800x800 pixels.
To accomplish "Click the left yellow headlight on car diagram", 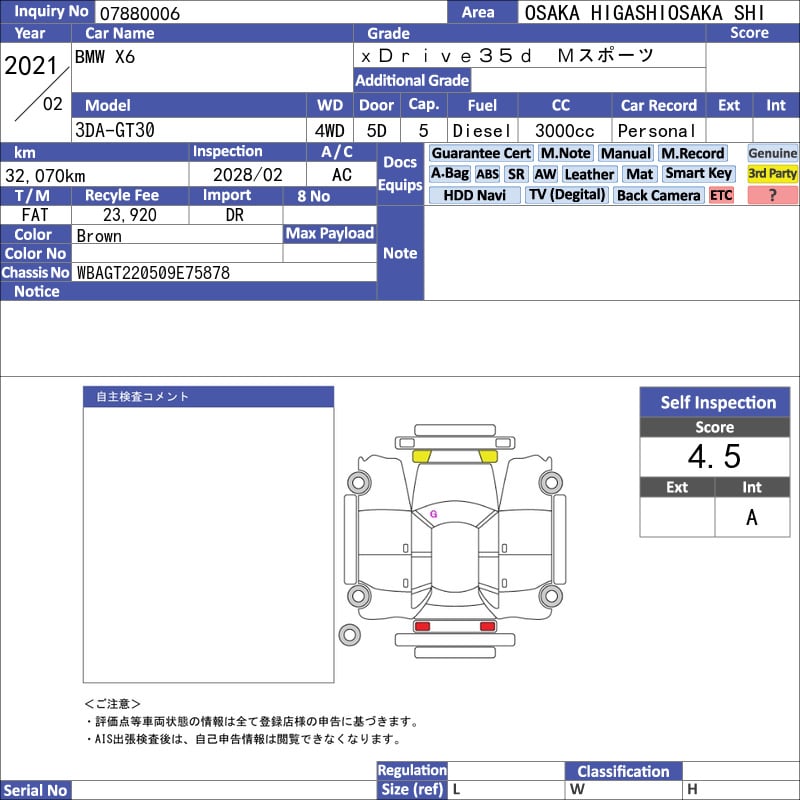I will (x=422, y=457).
